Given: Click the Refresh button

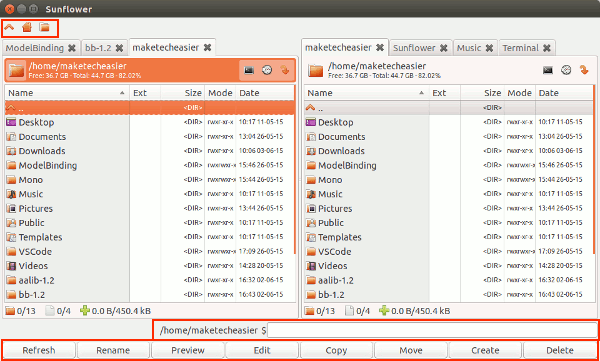Looking at the screenshot, I should tap(39, 350).
